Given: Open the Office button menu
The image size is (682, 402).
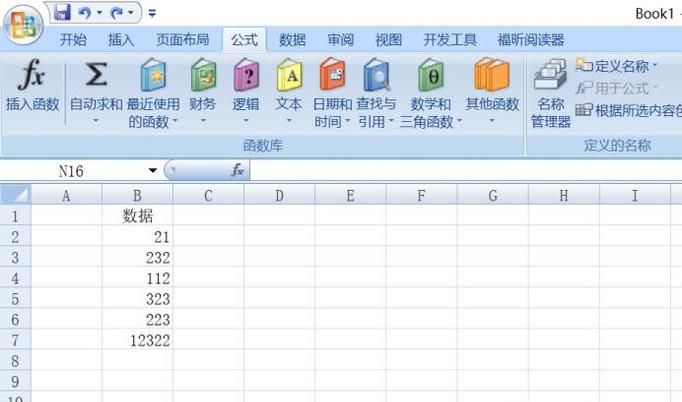Looking at the screenshot, I should (x=23, y=24).
